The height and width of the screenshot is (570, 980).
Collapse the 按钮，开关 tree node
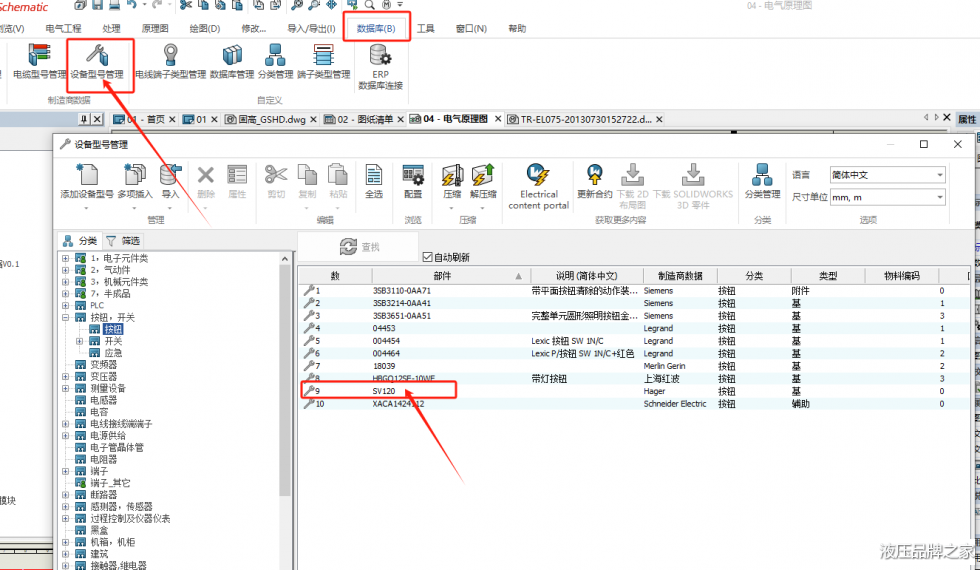[66, 317]
